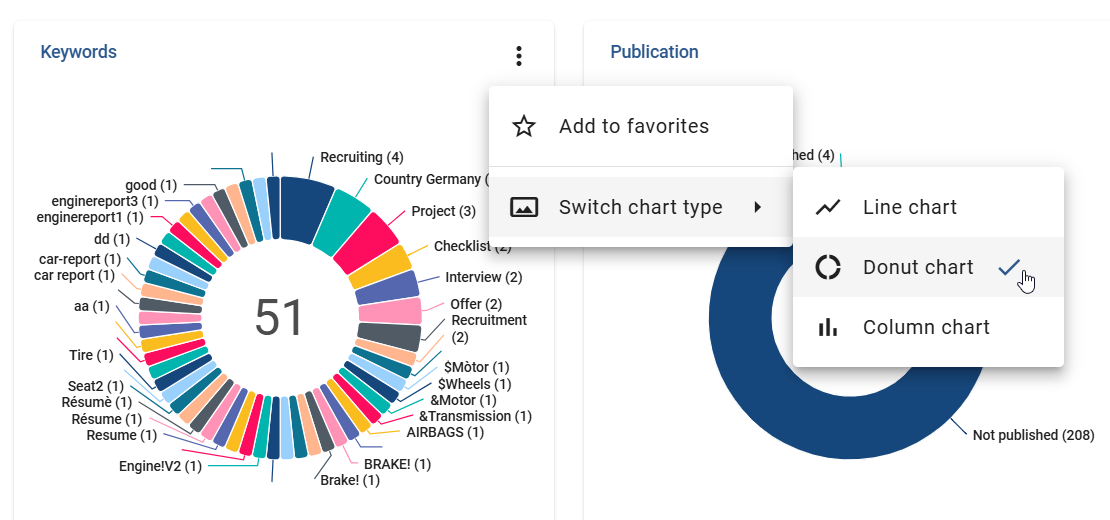This screenshot has height=520, width=1110.
Task: Click the donut chart ring icon
Action: 828,267
